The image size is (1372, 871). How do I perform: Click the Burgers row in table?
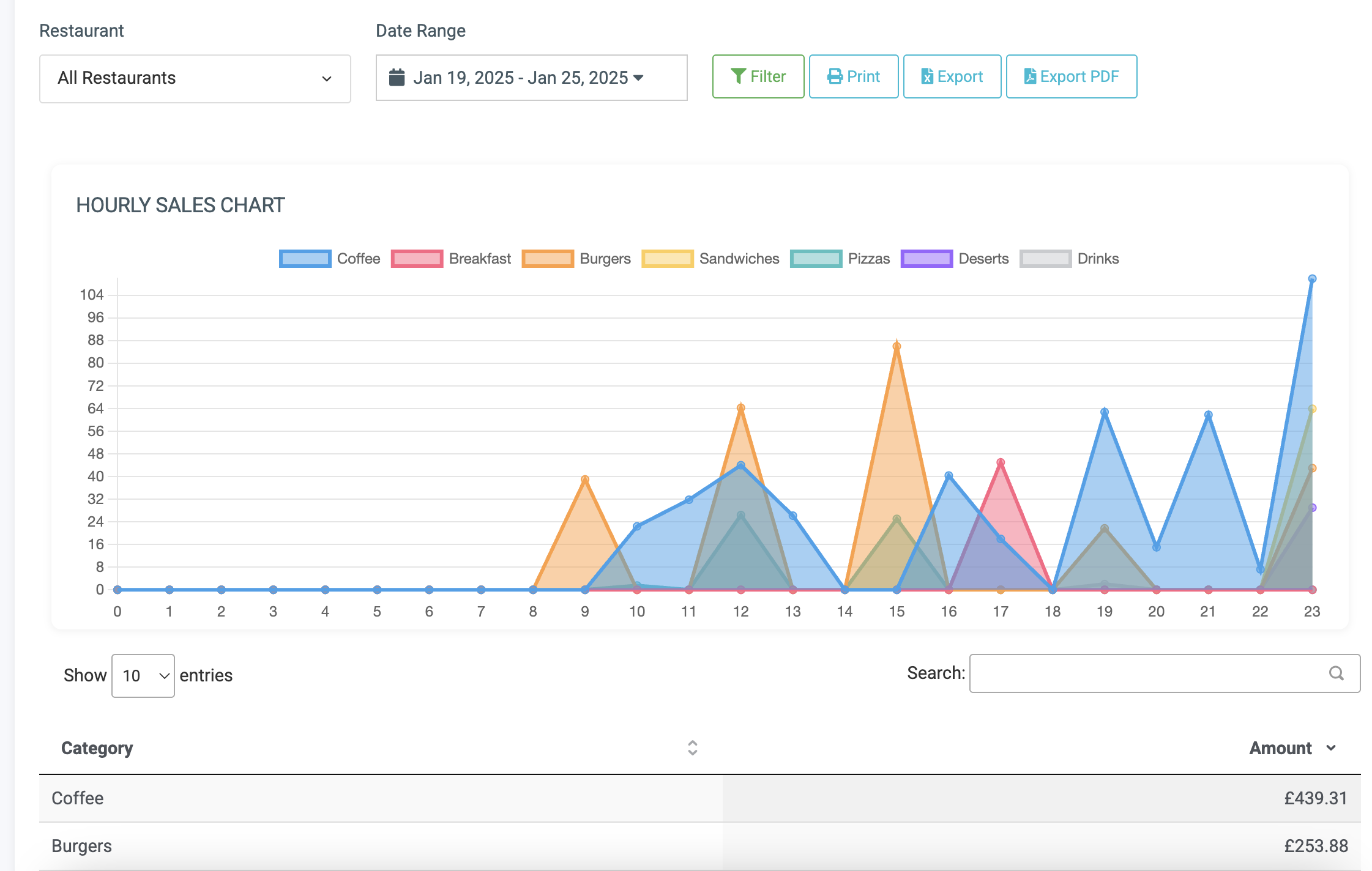tap(699, 846)
